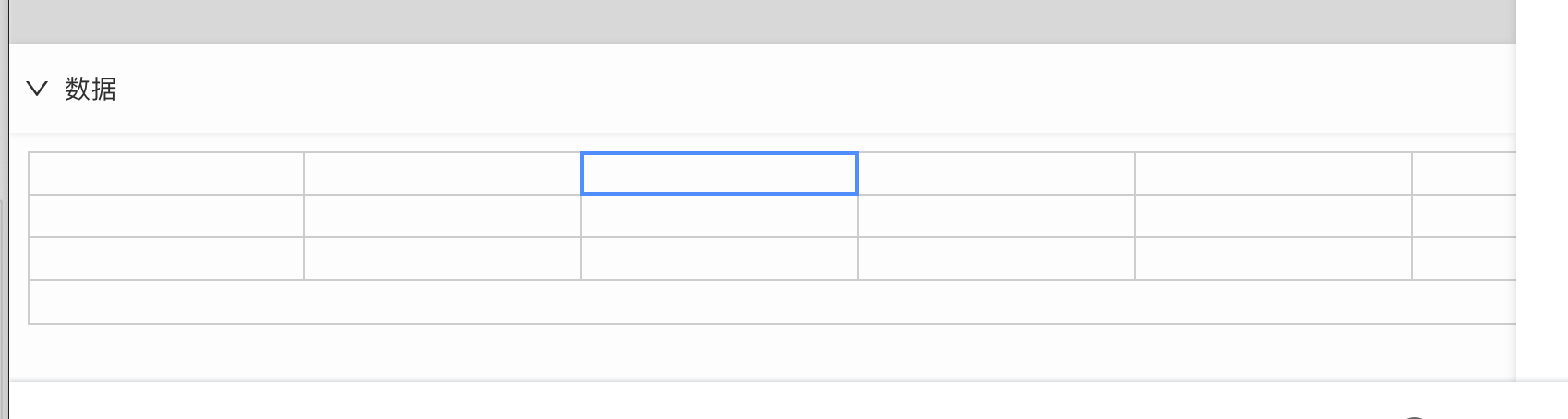Select third-row cell in the first column
The height and width of the screenshot is (419, 1568).
[166, 258]
